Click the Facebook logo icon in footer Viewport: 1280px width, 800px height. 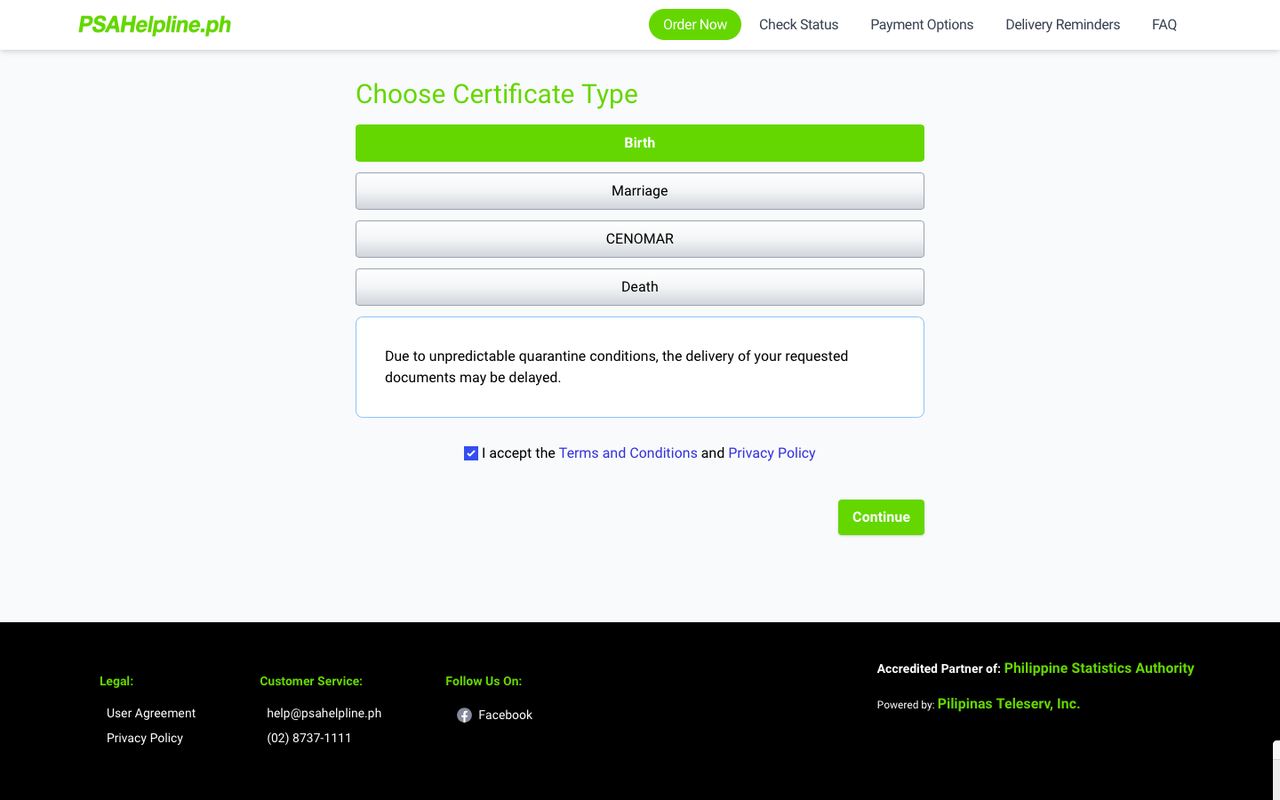pos(464,715)
